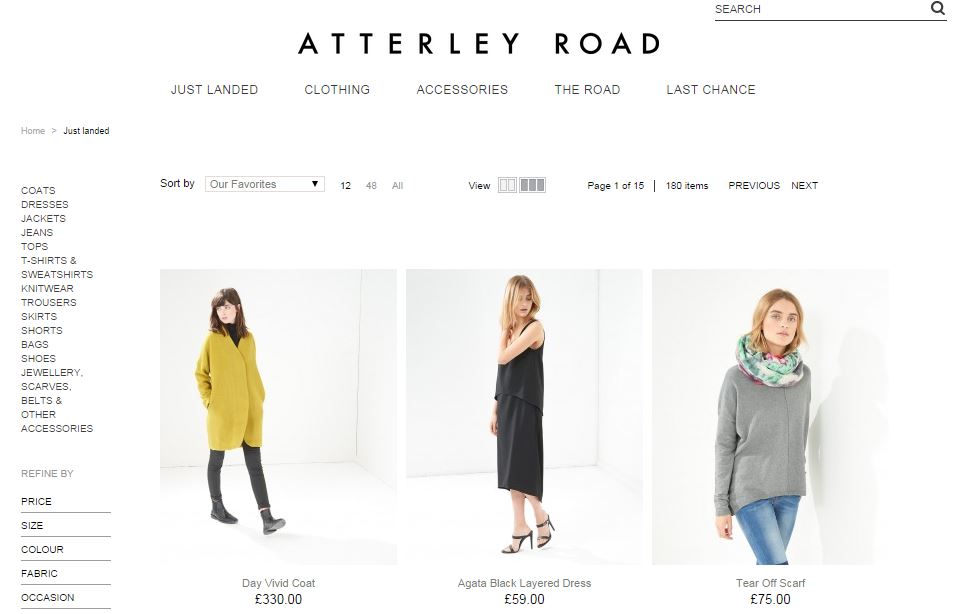Expand the Size refine filter
Viewport: 968px width, 614px height.
click(65, 526)
